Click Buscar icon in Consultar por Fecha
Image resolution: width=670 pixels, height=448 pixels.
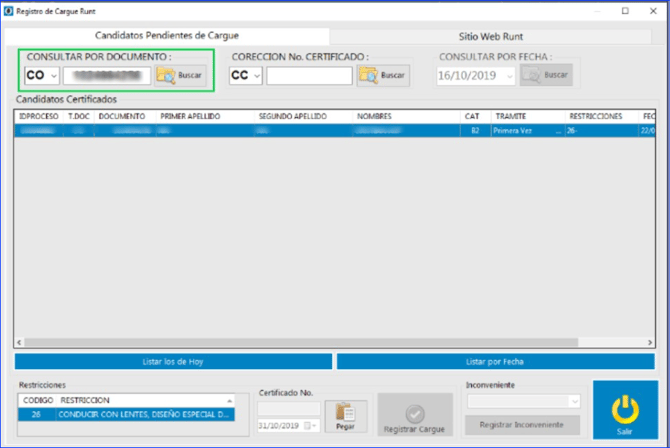pyautogui.click(x=532, y=76)
